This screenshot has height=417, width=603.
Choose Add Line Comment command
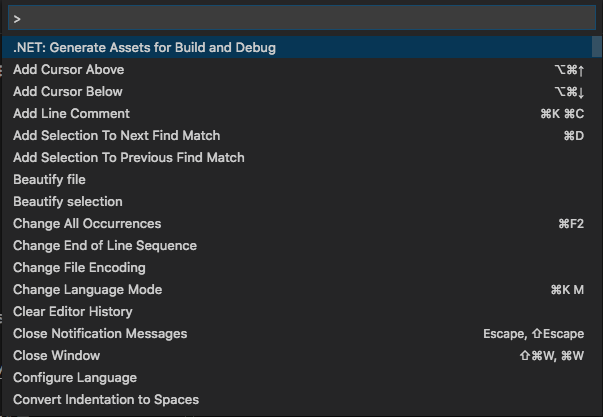297,113
